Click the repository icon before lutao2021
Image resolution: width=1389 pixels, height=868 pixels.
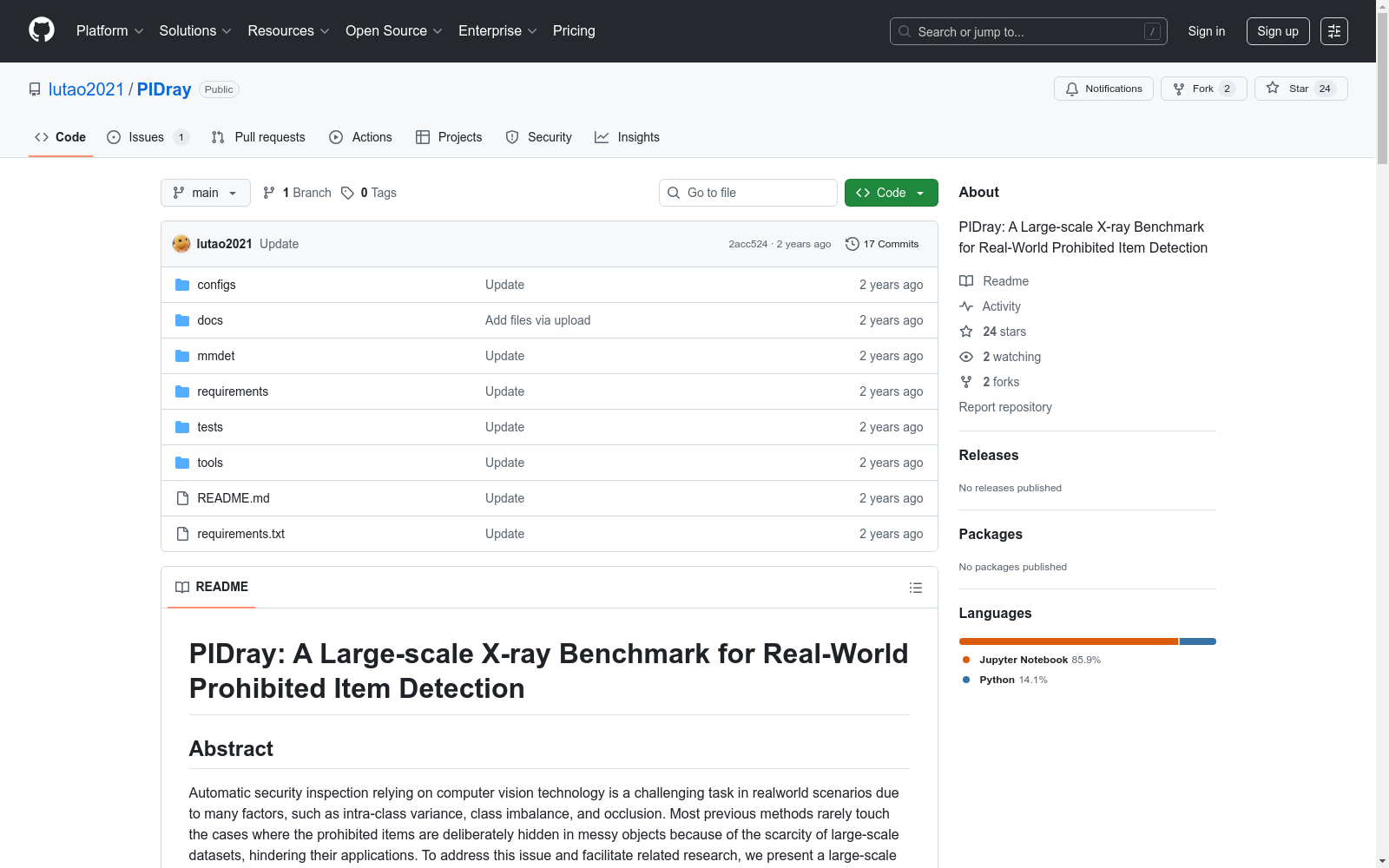coord(35,89)
